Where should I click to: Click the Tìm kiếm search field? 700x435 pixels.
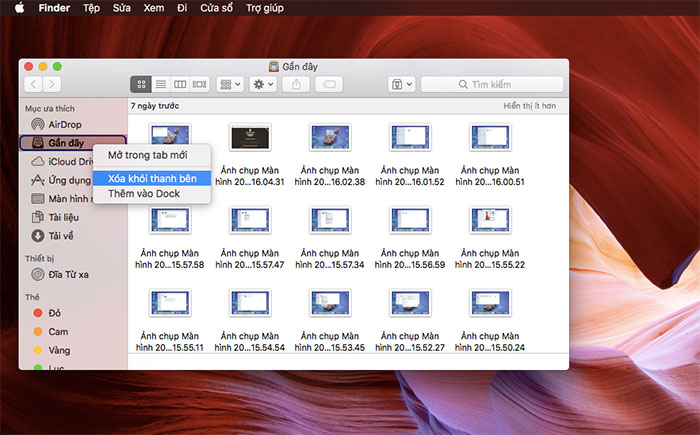[x=492, y=84]
